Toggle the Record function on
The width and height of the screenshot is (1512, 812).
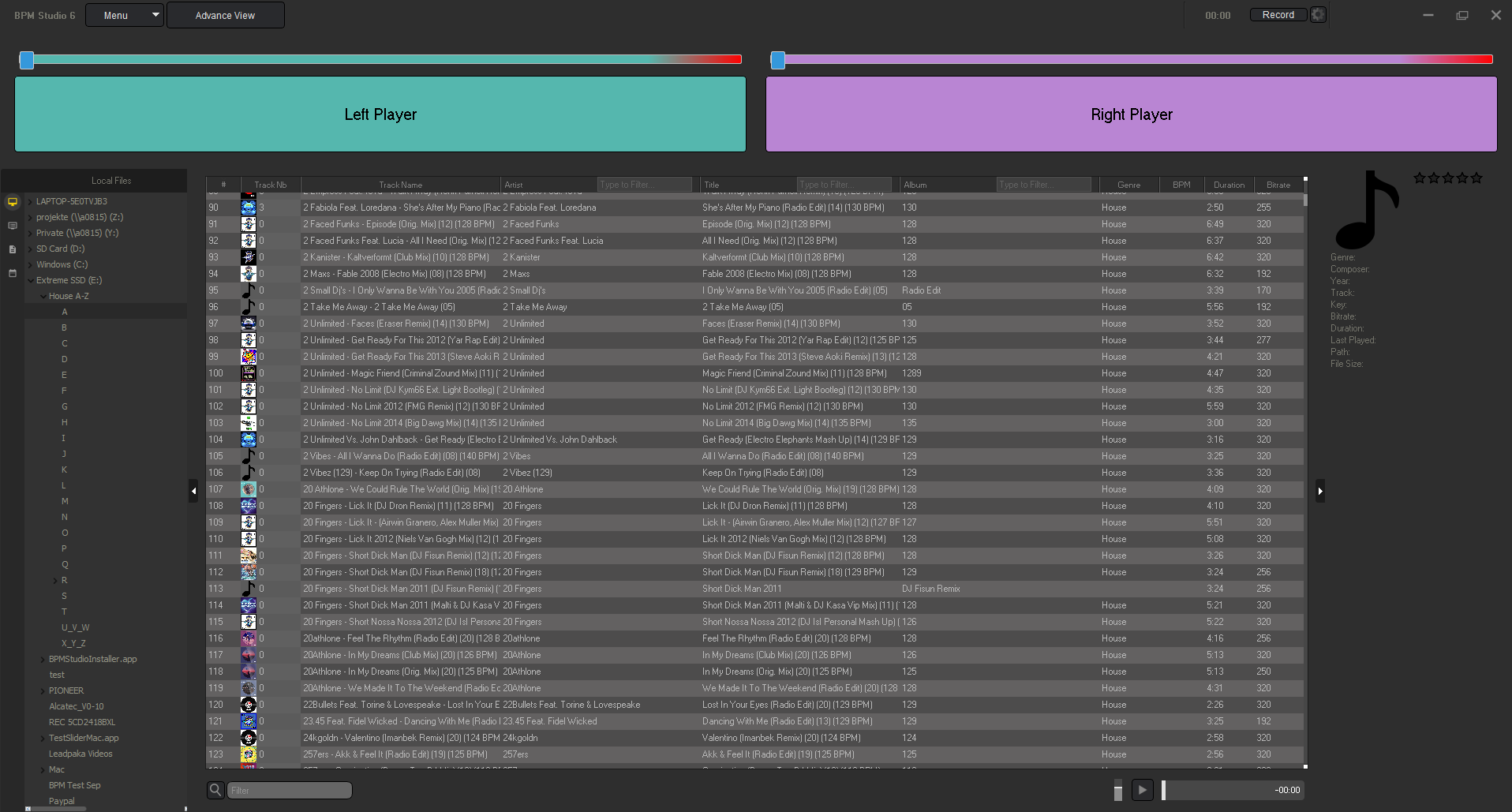click(1277, 14)
